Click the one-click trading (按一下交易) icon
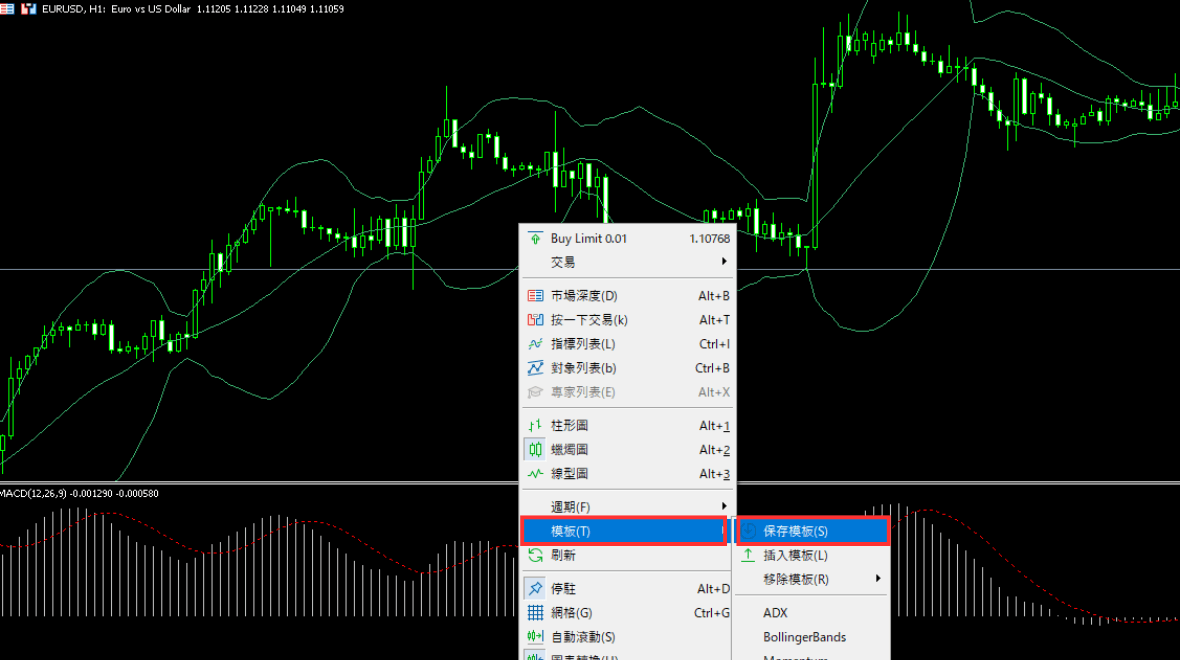This screenshot has height=660, width=1180. click(535, 320)
